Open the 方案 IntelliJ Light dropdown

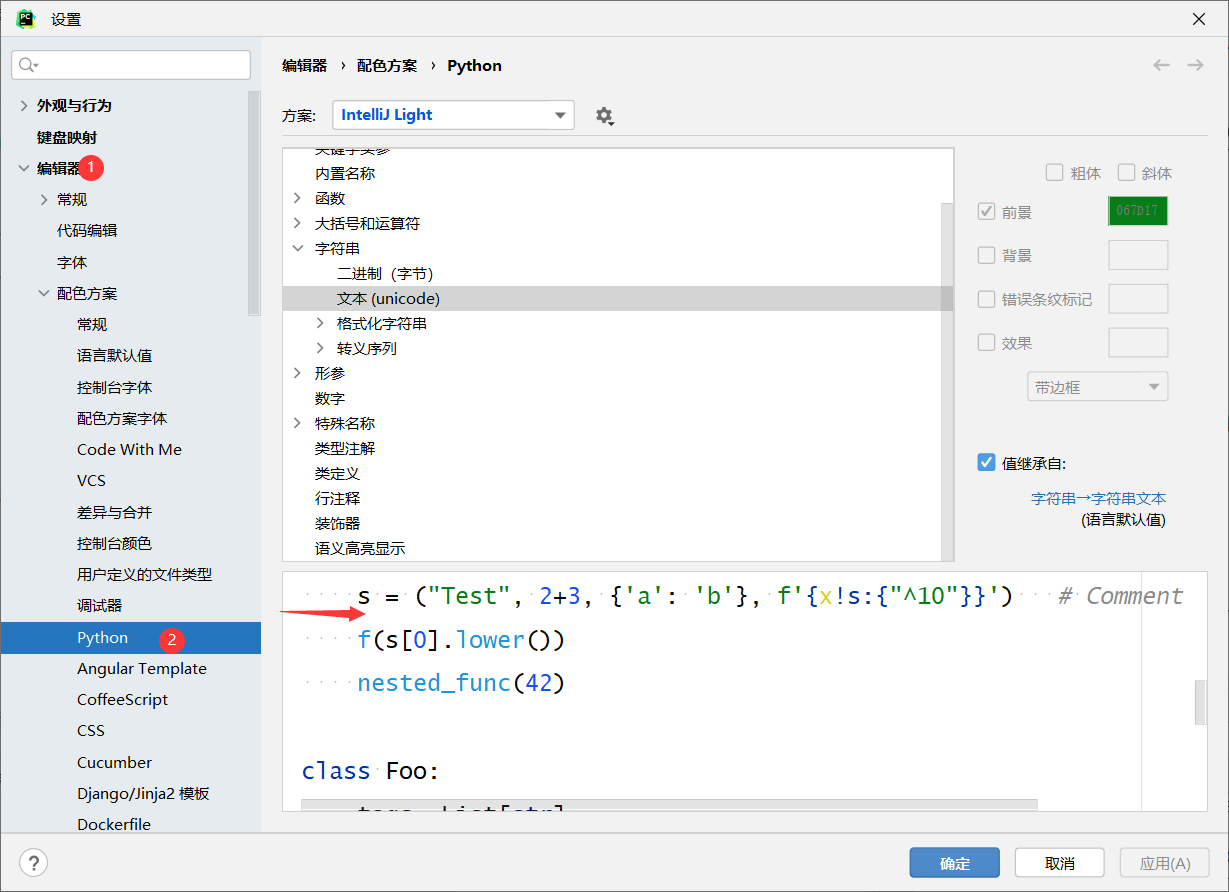pyautogui.click(x=453, y=115)
